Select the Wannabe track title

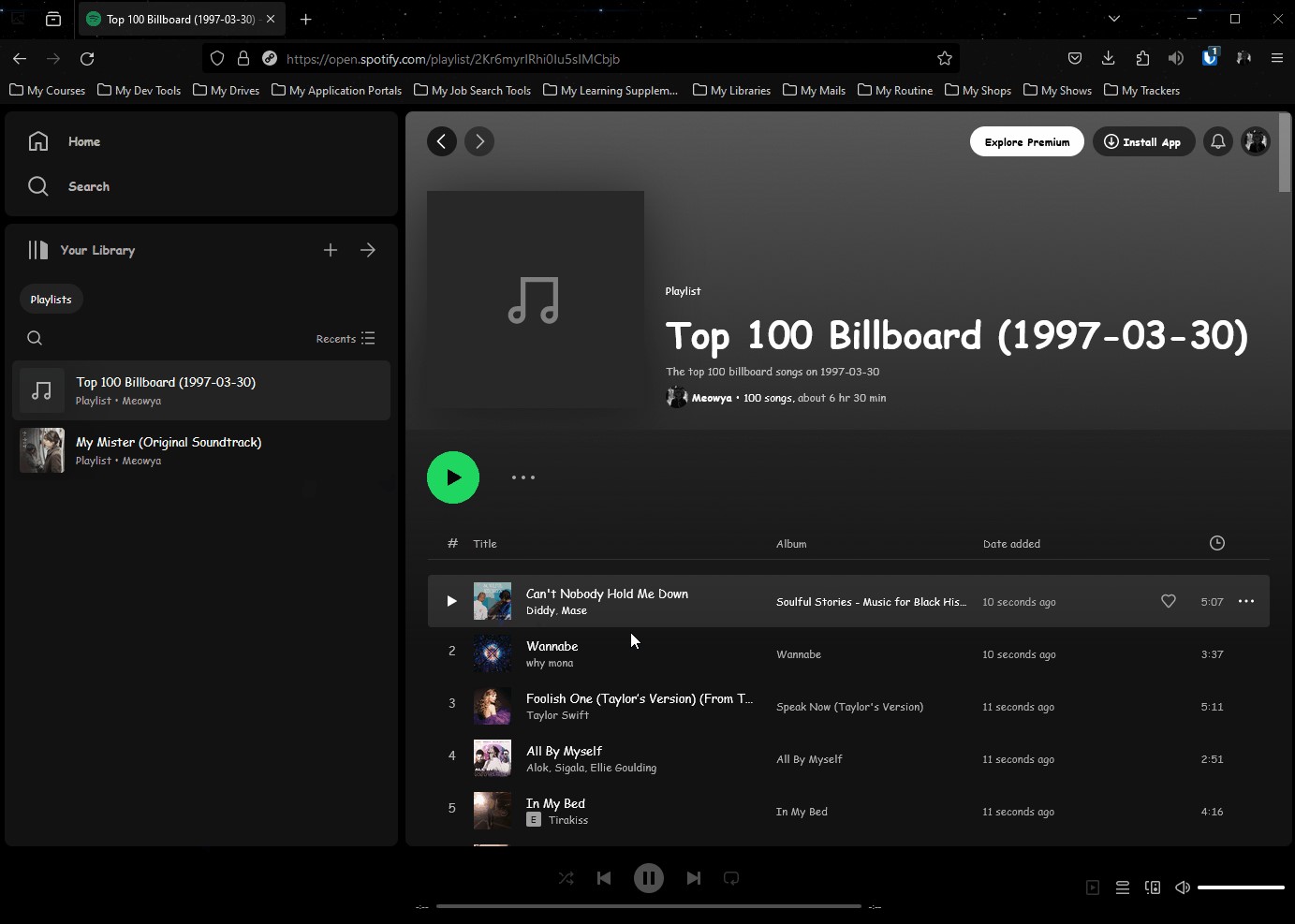(552, 646)
